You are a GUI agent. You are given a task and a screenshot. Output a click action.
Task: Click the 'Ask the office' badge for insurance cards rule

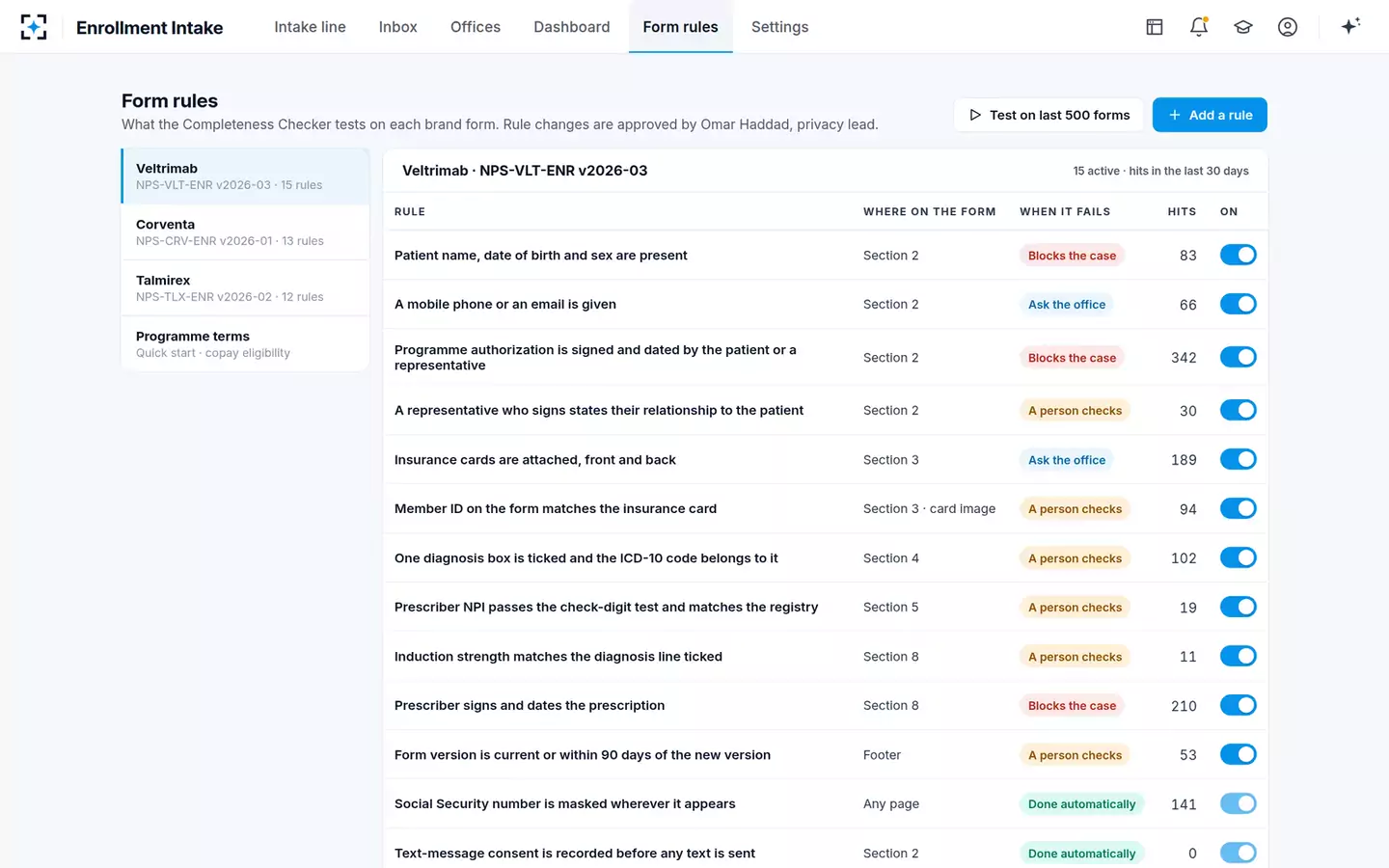1067,460
